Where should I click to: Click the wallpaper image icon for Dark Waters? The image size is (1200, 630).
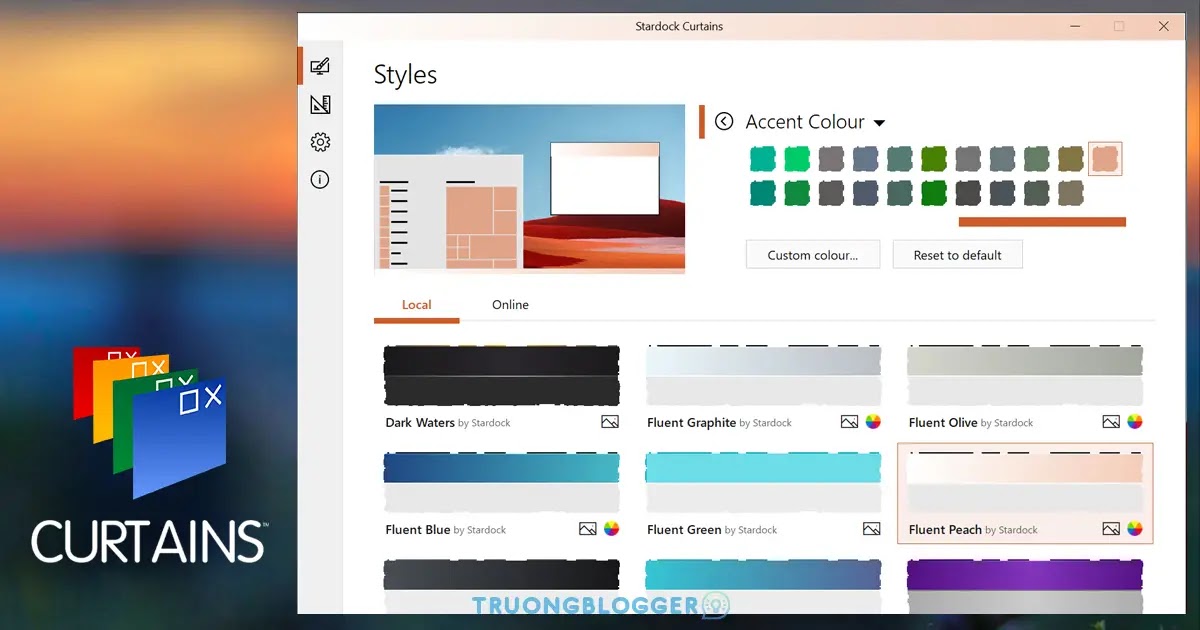610,422
